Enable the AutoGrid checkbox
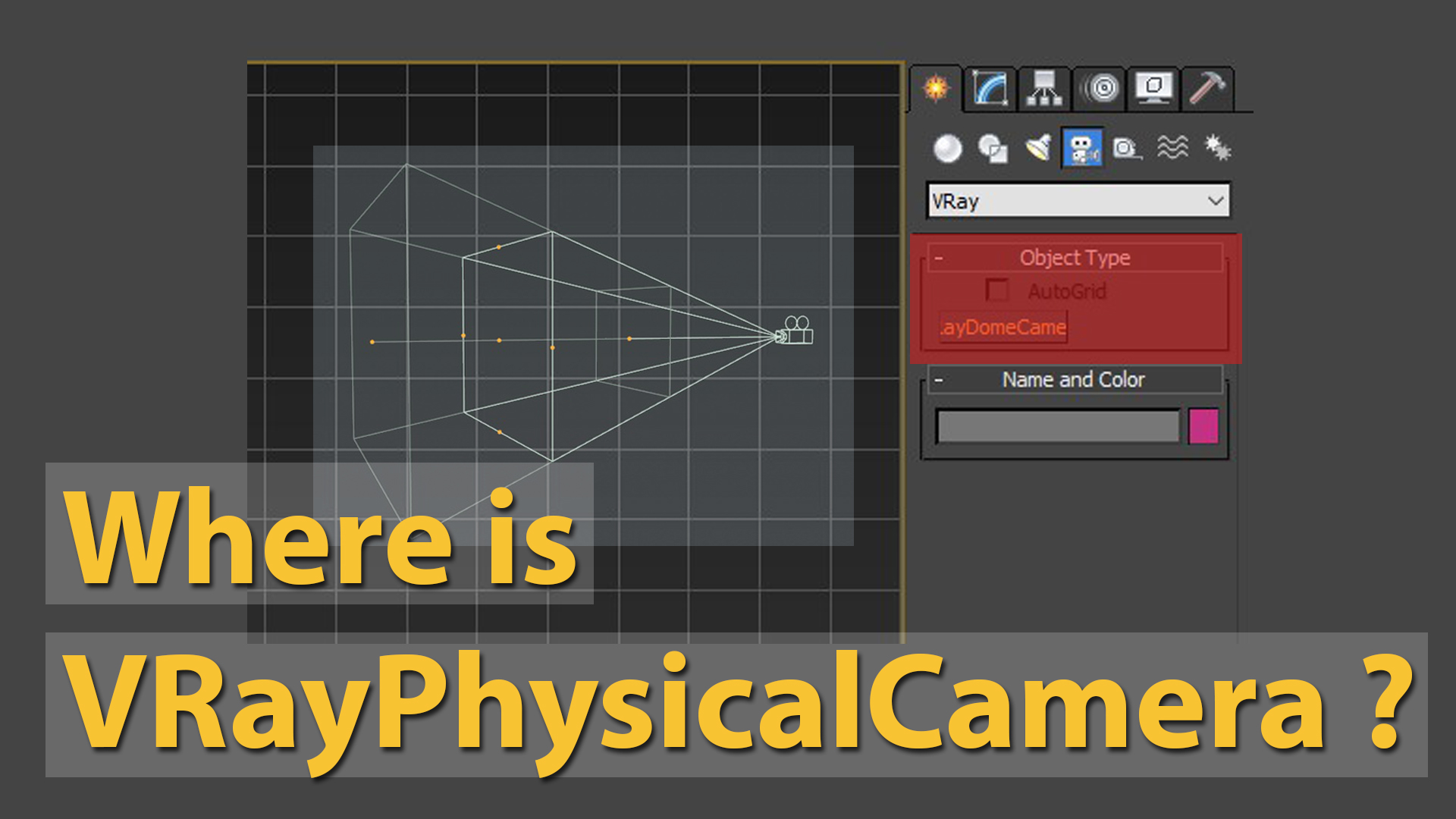The image size is (1456, 819). coord(997,290)
